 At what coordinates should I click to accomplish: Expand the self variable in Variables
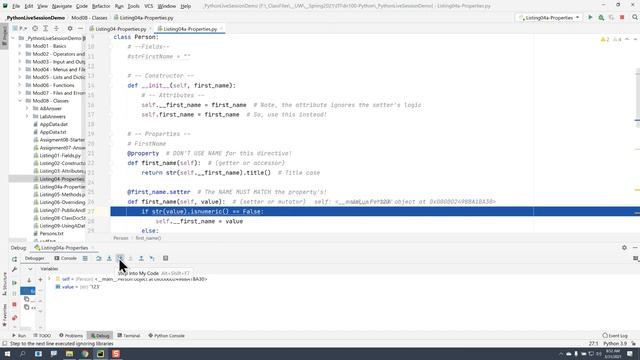pos(49,279)
